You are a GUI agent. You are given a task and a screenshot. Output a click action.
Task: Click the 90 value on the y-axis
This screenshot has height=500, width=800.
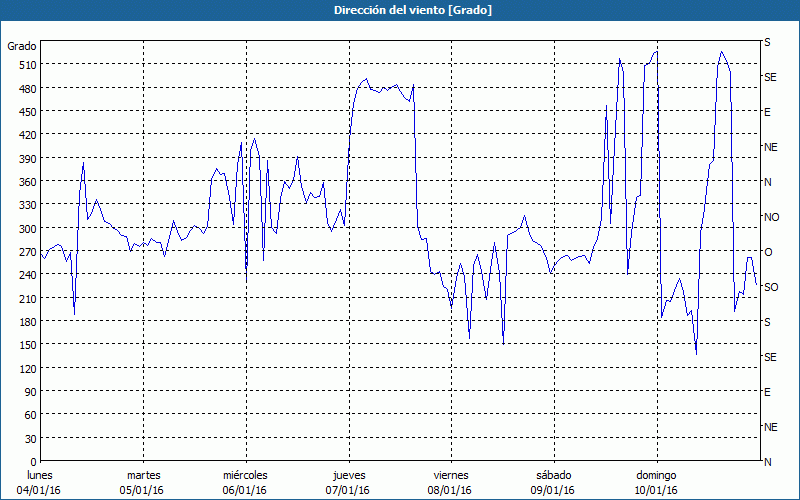point(29,392)
